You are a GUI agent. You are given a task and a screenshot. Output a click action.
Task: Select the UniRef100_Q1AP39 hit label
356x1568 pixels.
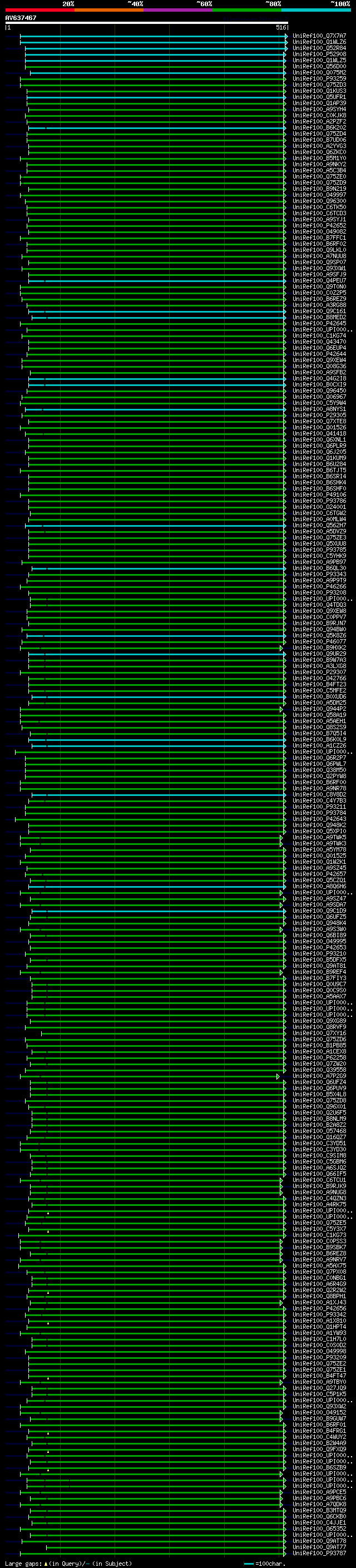pyautogui.click(x=319, y=103)
